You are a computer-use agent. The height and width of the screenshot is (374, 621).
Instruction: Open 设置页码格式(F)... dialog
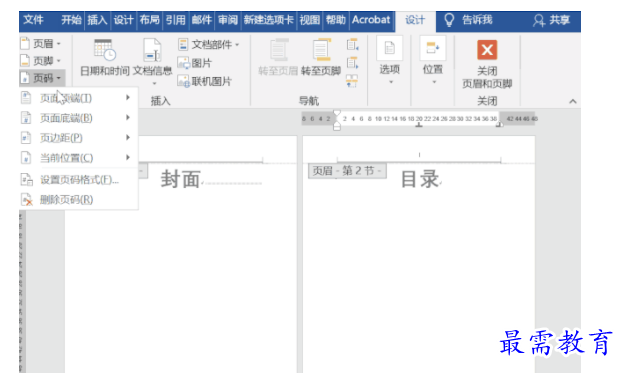pyautogui.click(x=78, y=180)
